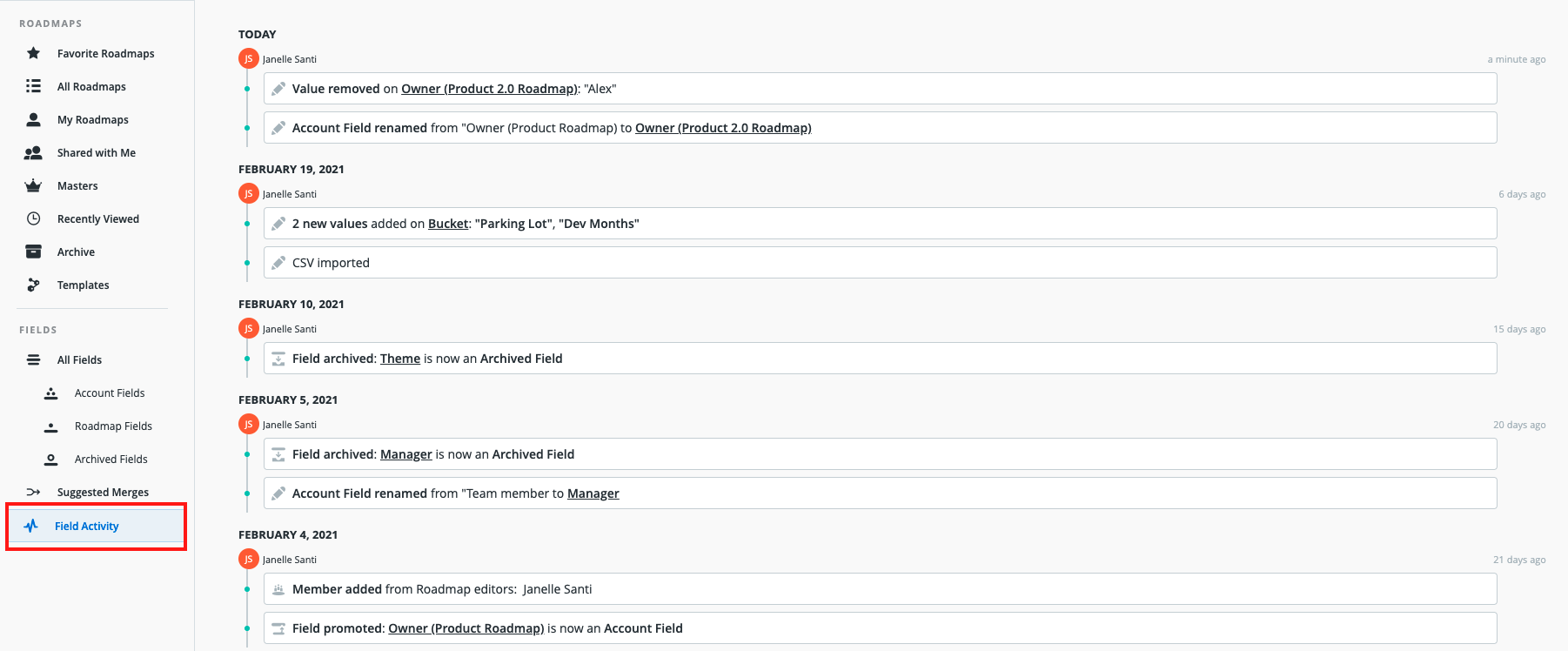1568x651 pixels.
Task: Go to Account Fields
Action: [x=110, y=393]
